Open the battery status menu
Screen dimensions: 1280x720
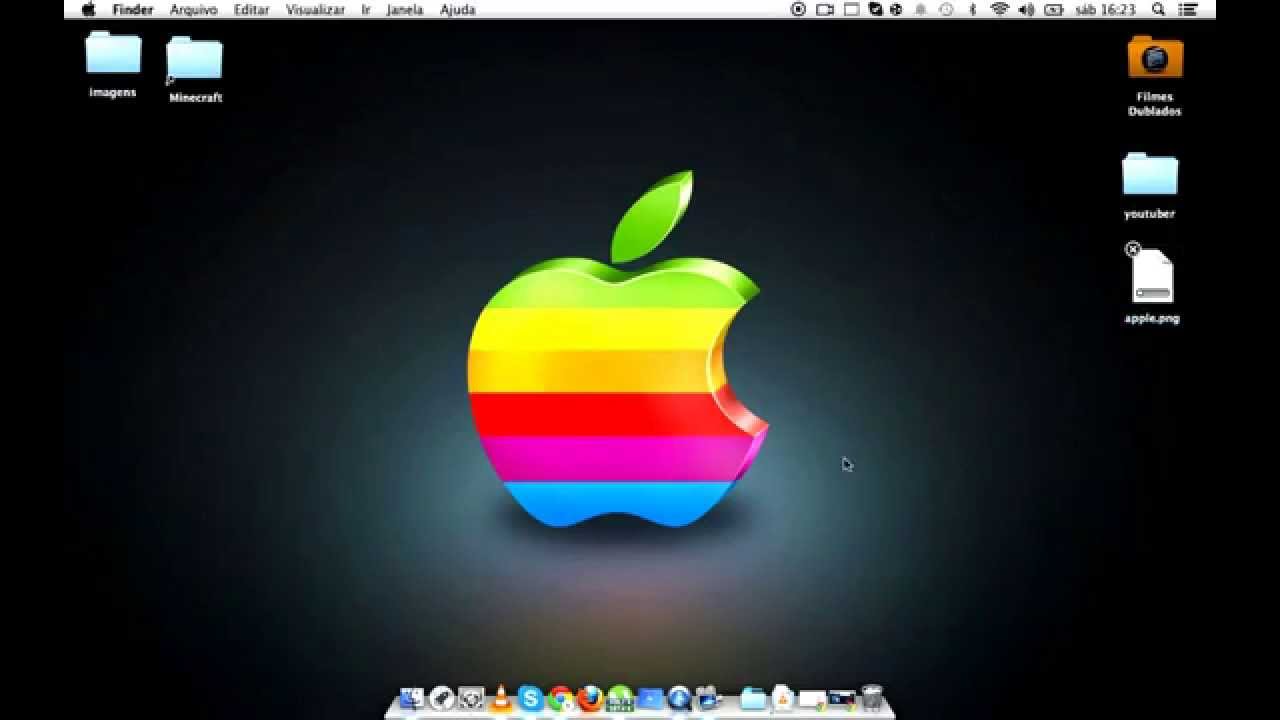tap(1053, 9)
